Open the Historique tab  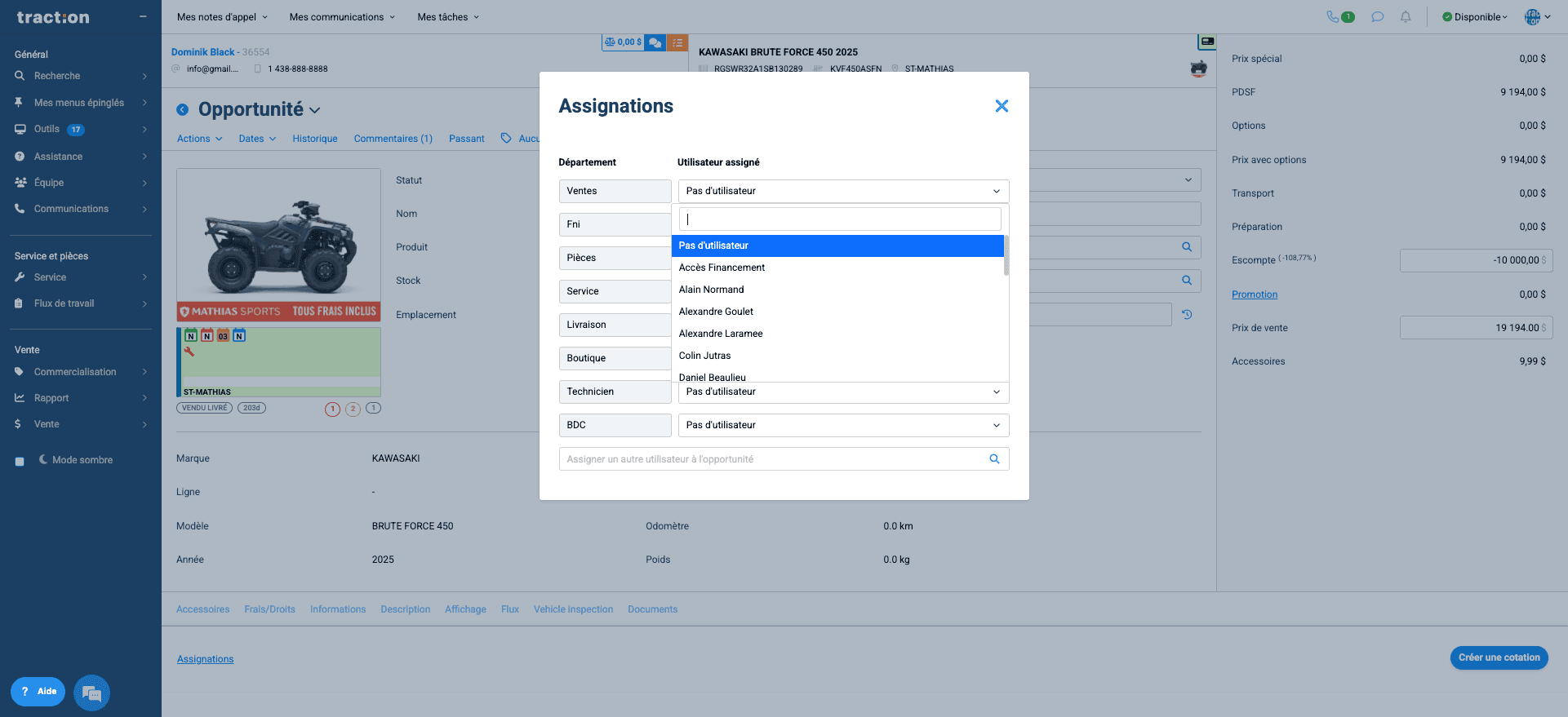pyautogui.click(x=315, y=139)
